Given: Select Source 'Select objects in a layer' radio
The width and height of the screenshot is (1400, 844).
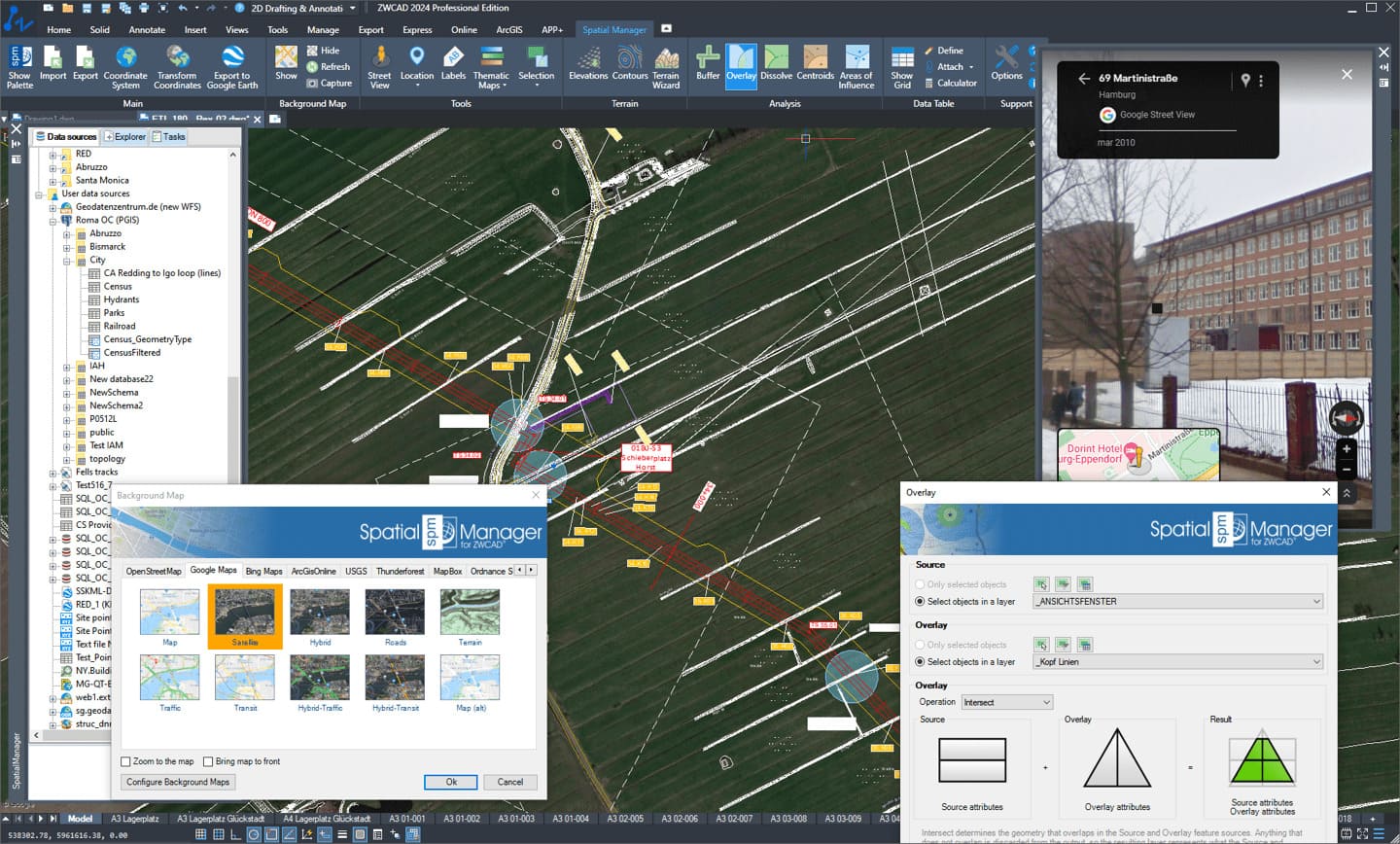Looking at the screenshot, I should tap(920, 602).
